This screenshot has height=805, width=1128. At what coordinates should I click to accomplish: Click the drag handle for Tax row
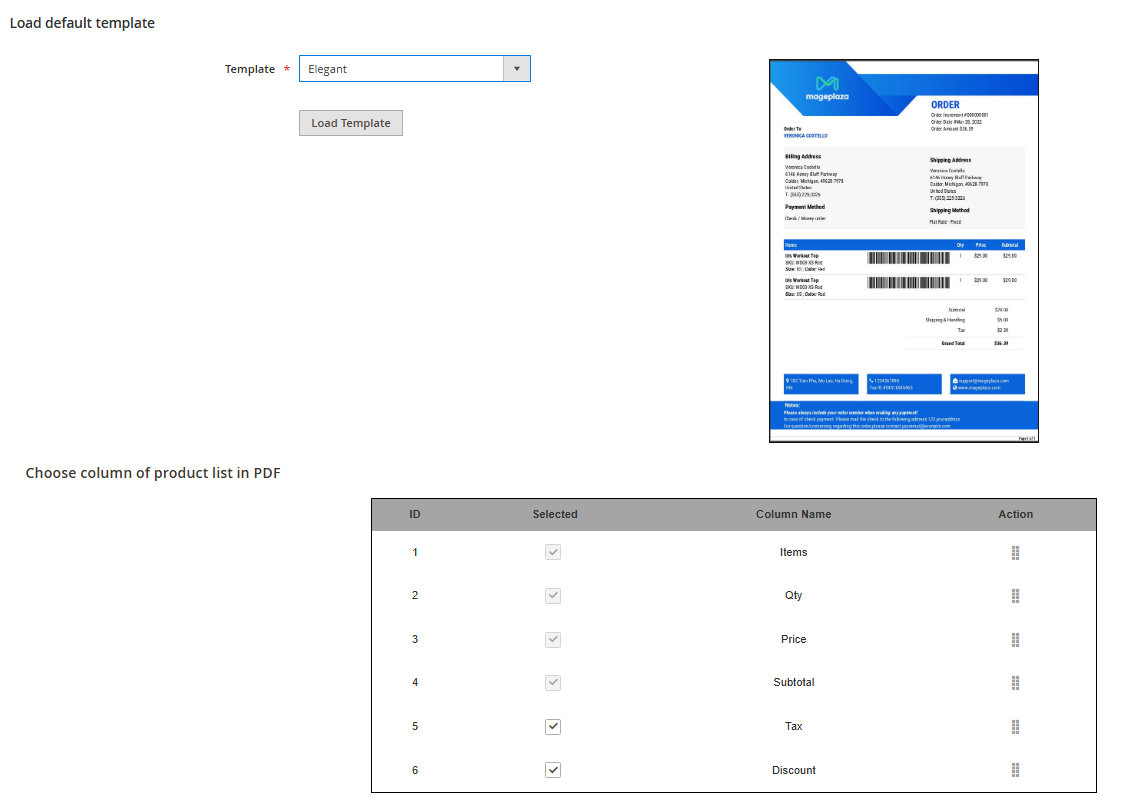[1015, 727]
